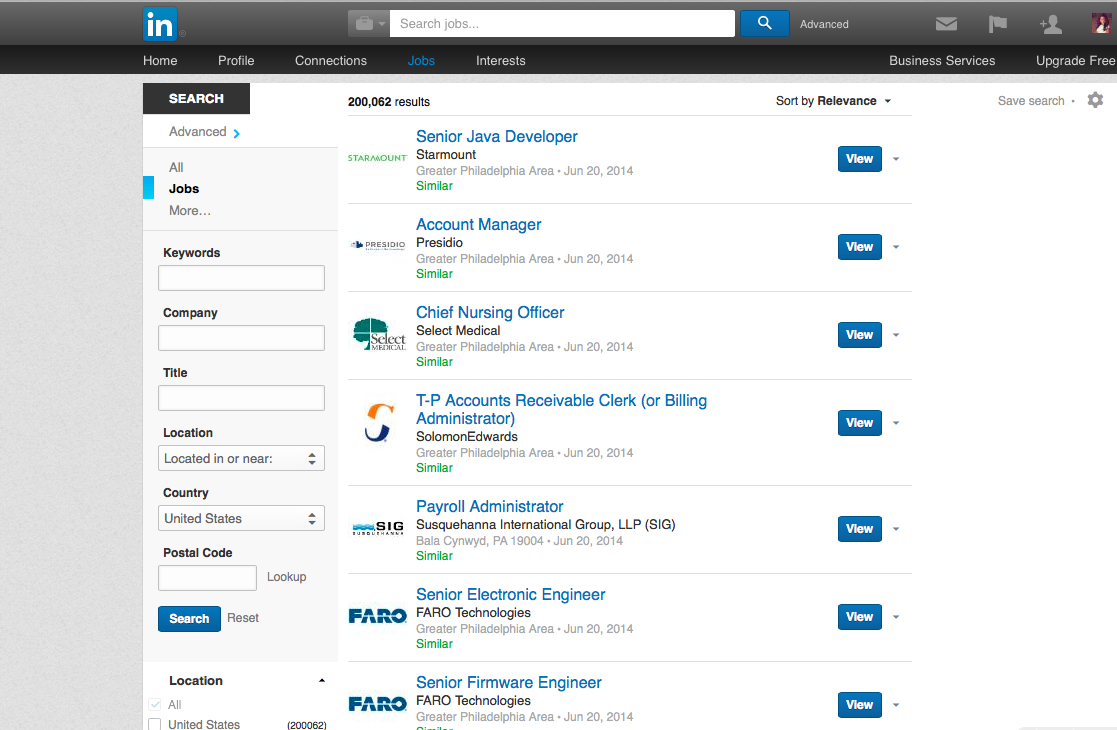This screenshot has height=730, width=1117.
Task: Open the profile photo menu
Action: (1101, 24)
